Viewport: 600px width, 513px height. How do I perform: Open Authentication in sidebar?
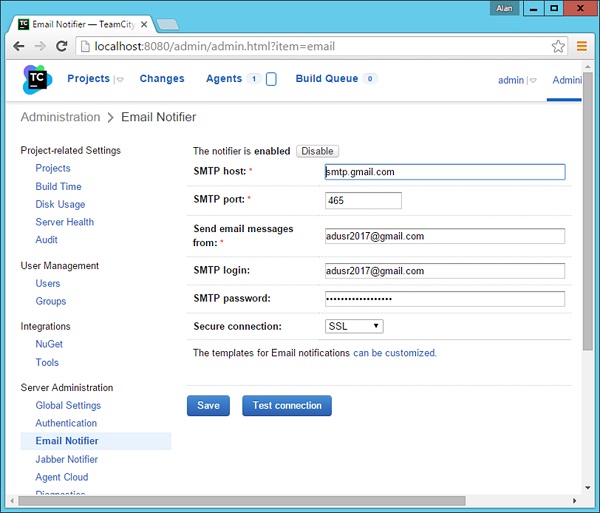[x=66, y=423]
